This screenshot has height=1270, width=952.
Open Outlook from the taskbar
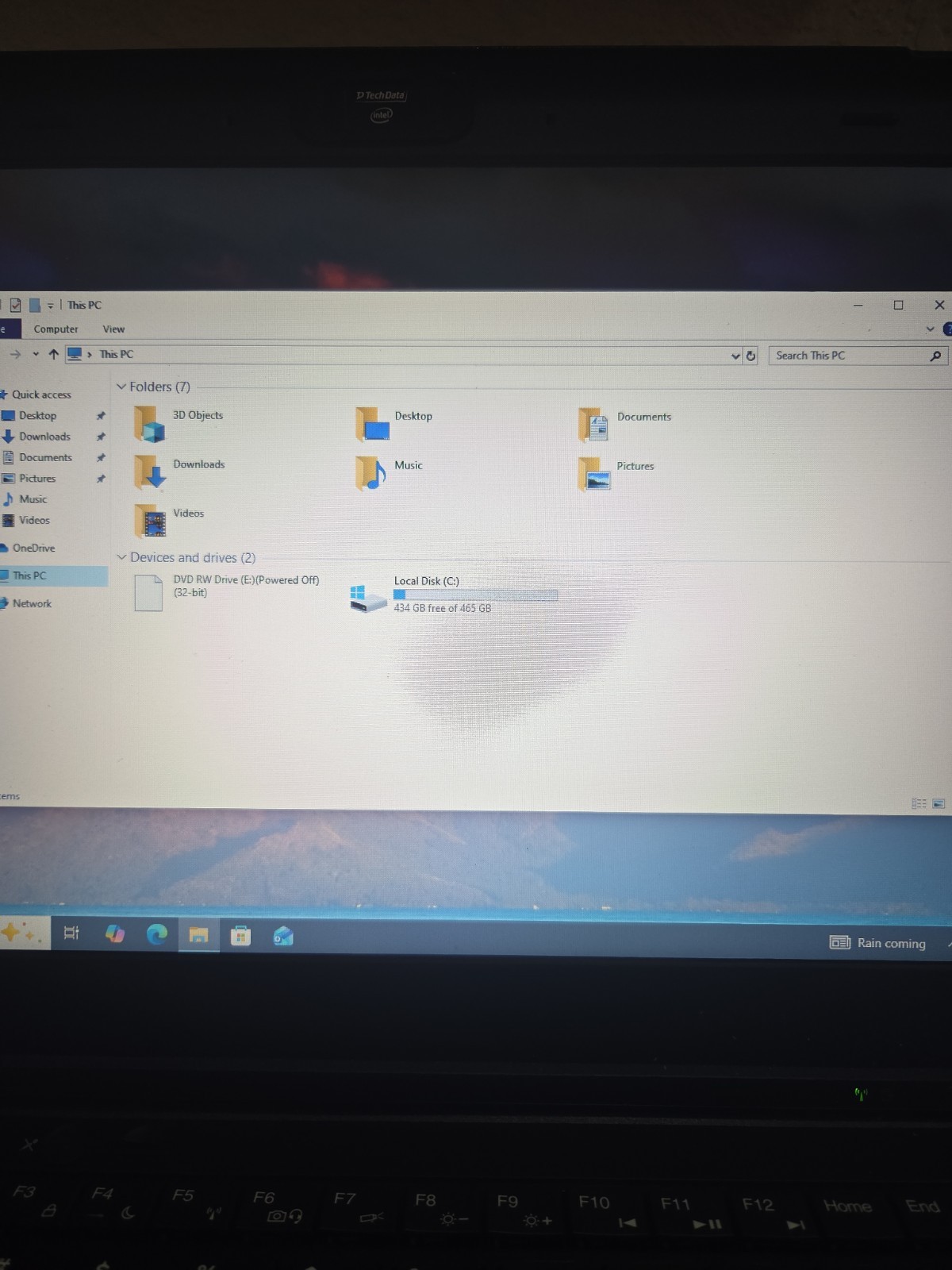point(283,937)
